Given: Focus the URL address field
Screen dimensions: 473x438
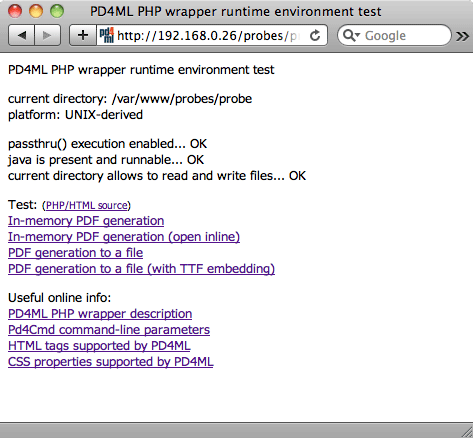Looking at the screenshot, I should point(211,35).
